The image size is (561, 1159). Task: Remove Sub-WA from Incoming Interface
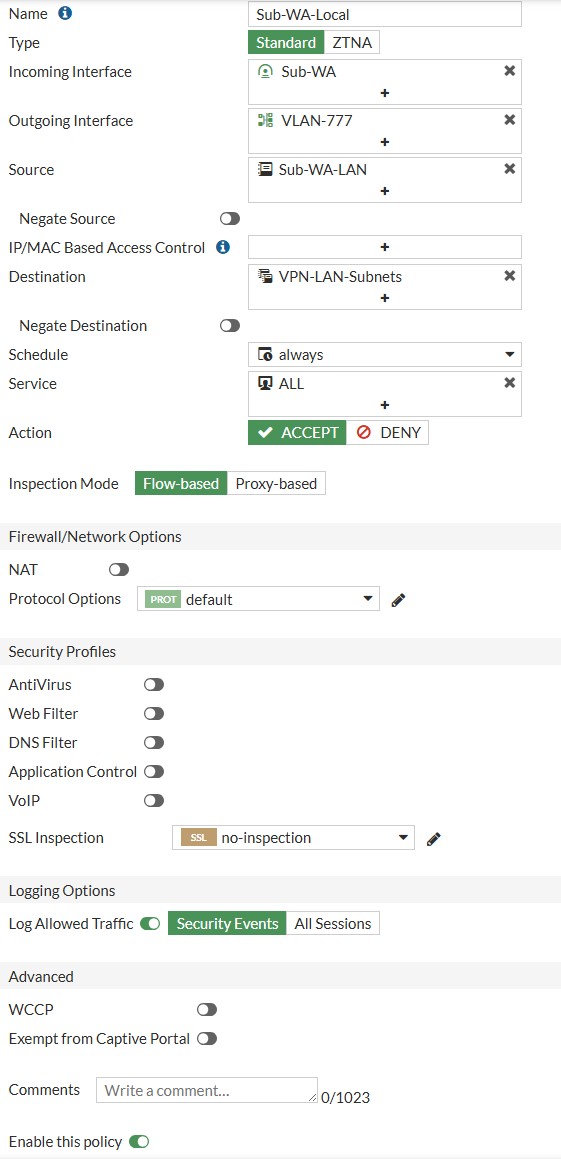[x=509, y=71]
